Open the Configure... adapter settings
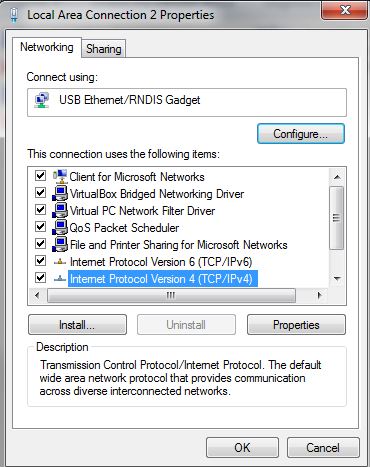Screen dimensions: 370x467 pyautogui.click(x=301, y=134)
